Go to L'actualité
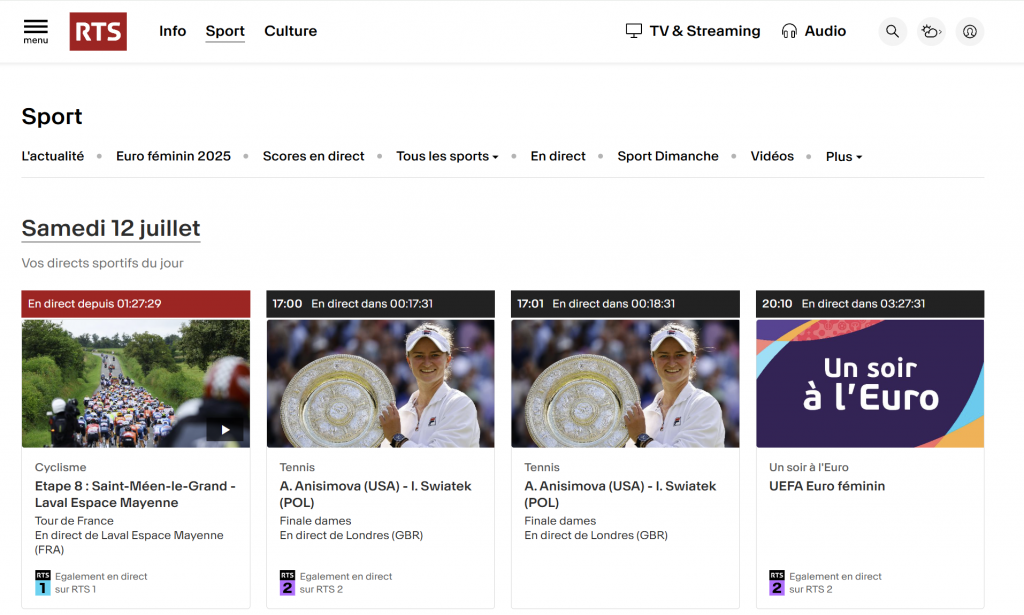1024x615 pixels. pyautogui.click(x=53, y=156)
